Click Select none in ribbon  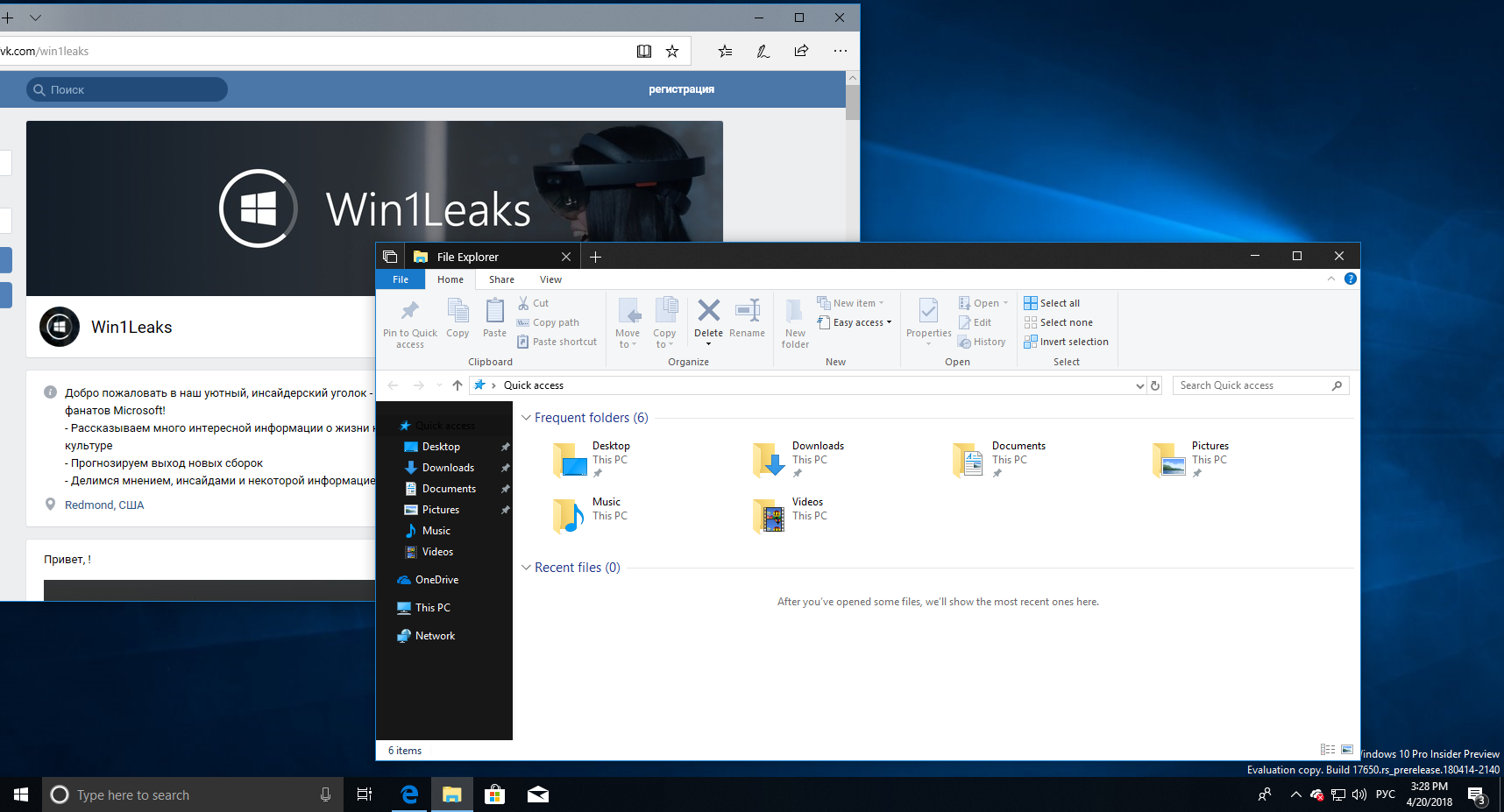click(1058, 322)
